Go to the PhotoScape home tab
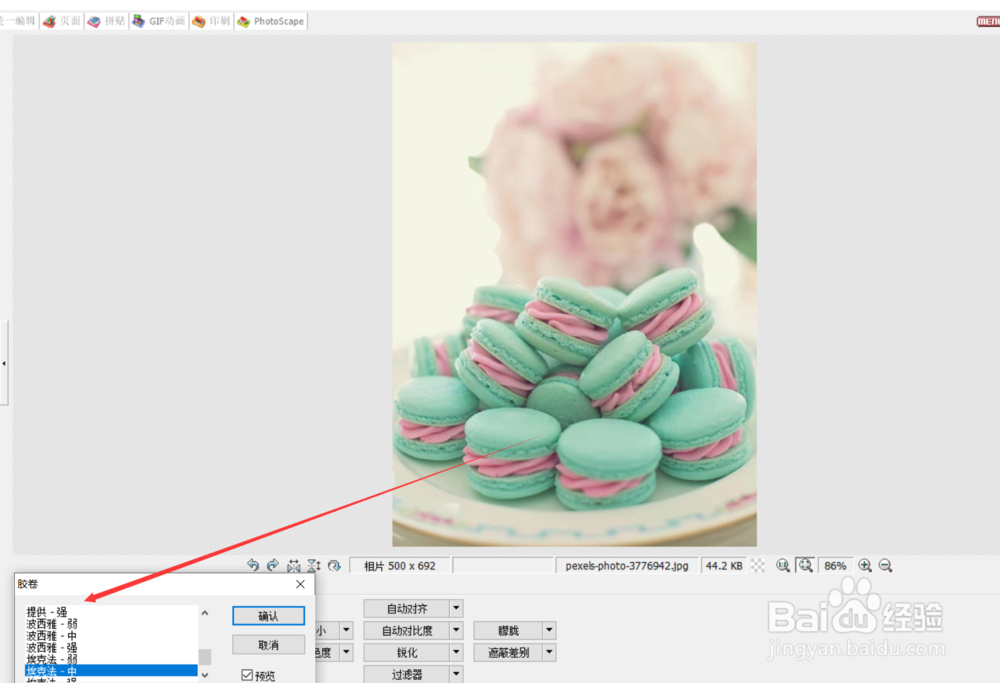This screenshot has height=683, width=1000. pos(270,21)
